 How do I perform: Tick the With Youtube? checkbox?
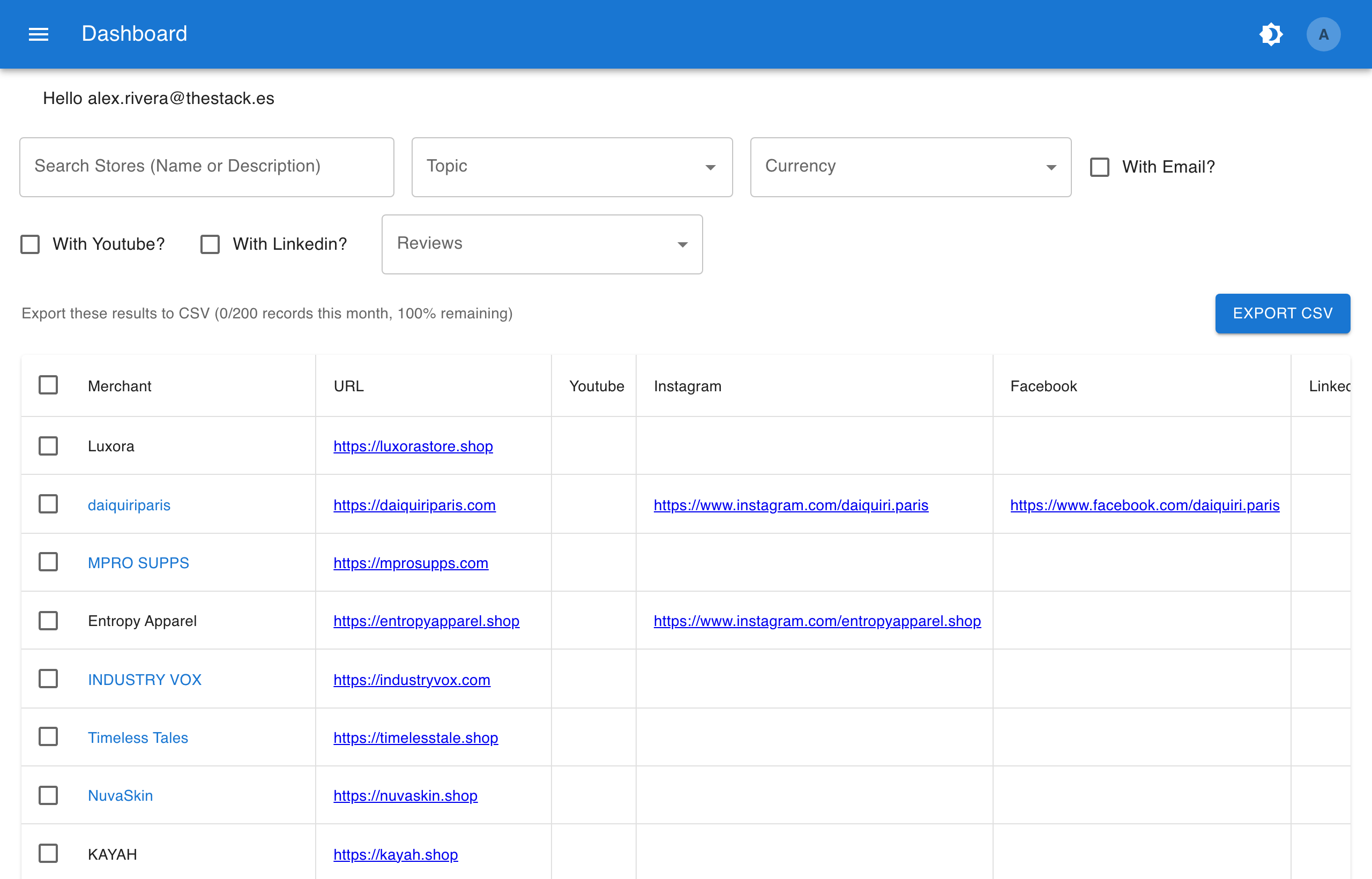tap(29, 244)
